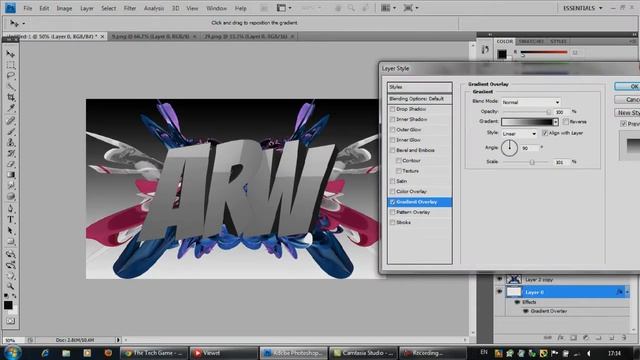Screen dimensions: 640x360
Task: Click Add layer mask icon
Action: [x=573, y=338]
